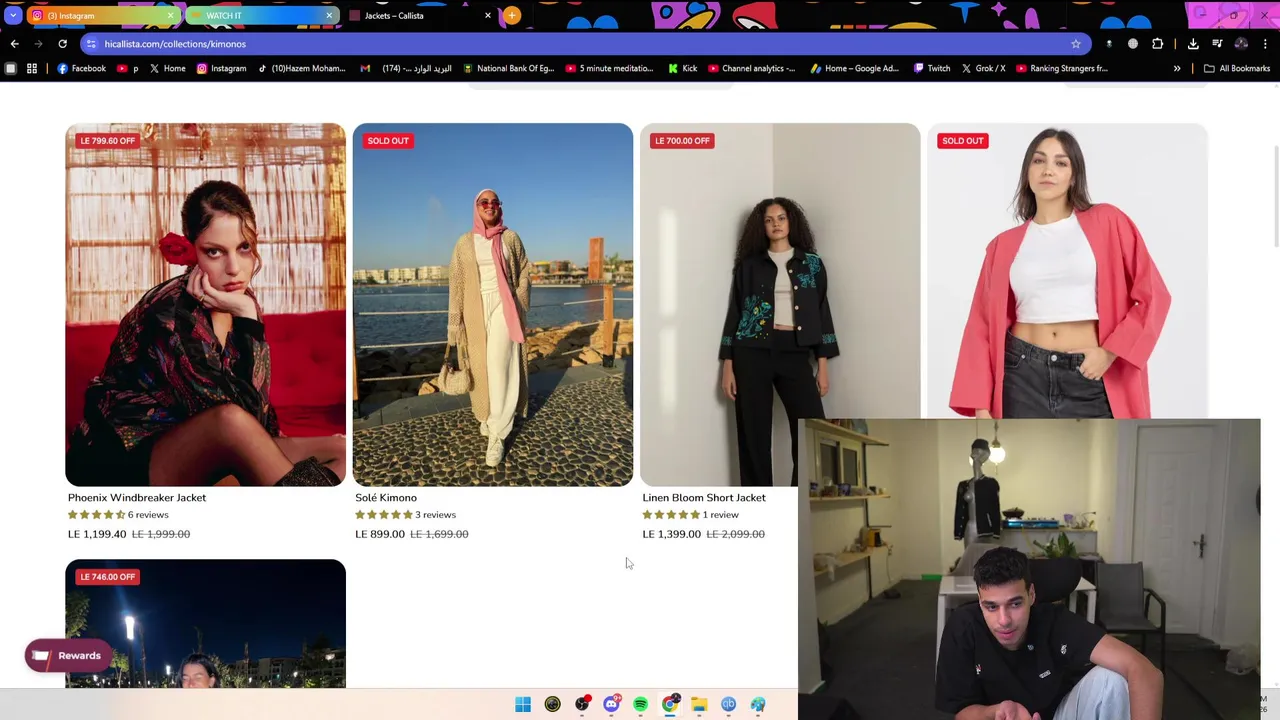1280x720 pixels.
Task: Click the LE 1,199.40 price text
Action: (x=97, y=534)
